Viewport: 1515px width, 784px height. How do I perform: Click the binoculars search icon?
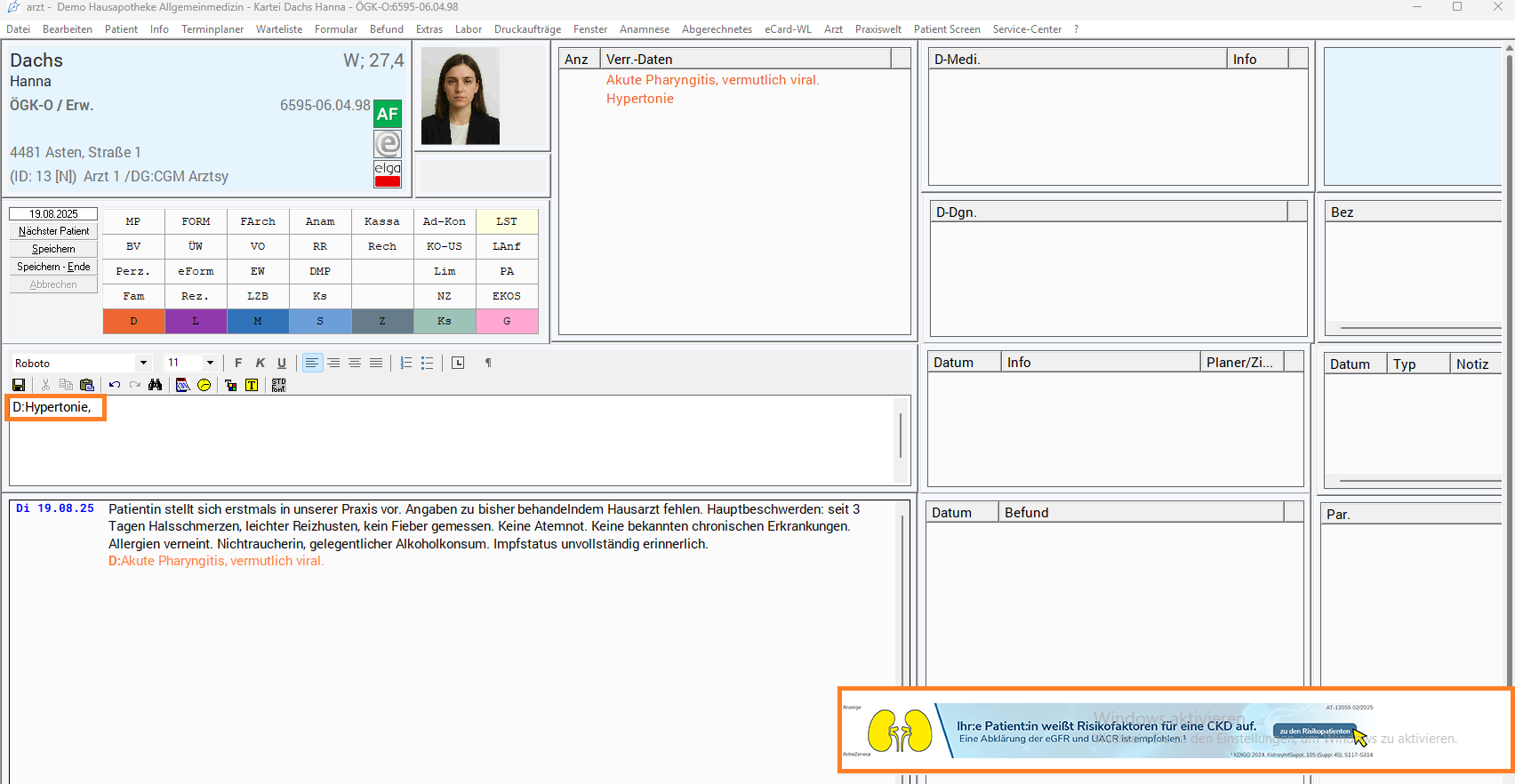click(x=156, y=385)
